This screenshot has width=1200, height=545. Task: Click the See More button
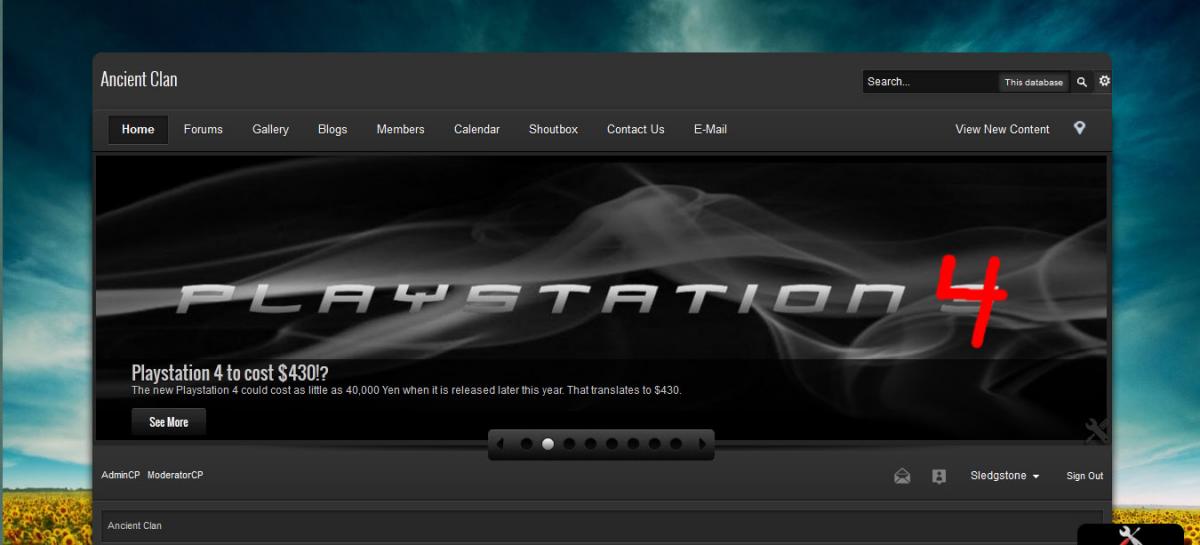tap(169, 422)
